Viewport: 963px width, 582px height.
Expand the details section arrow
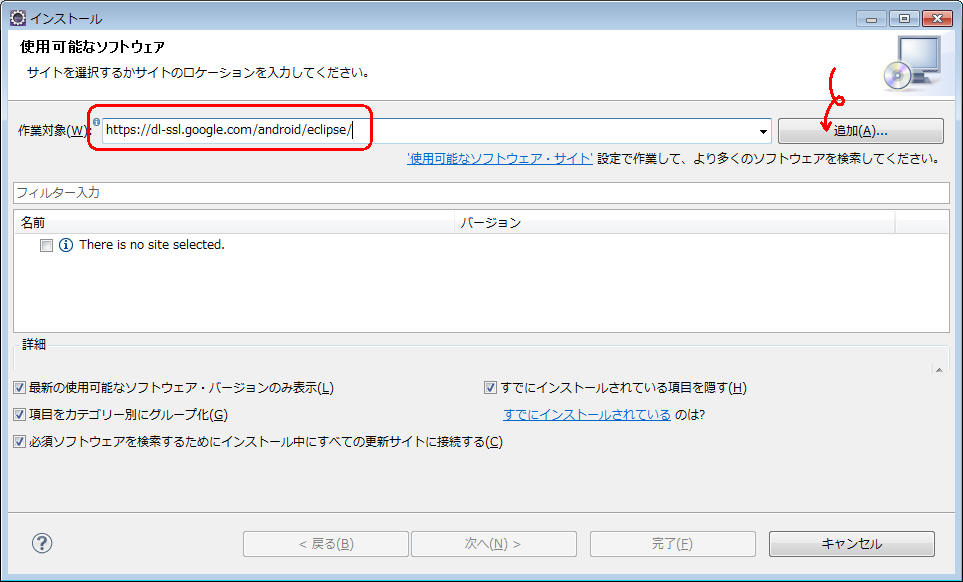coord(938,369)
